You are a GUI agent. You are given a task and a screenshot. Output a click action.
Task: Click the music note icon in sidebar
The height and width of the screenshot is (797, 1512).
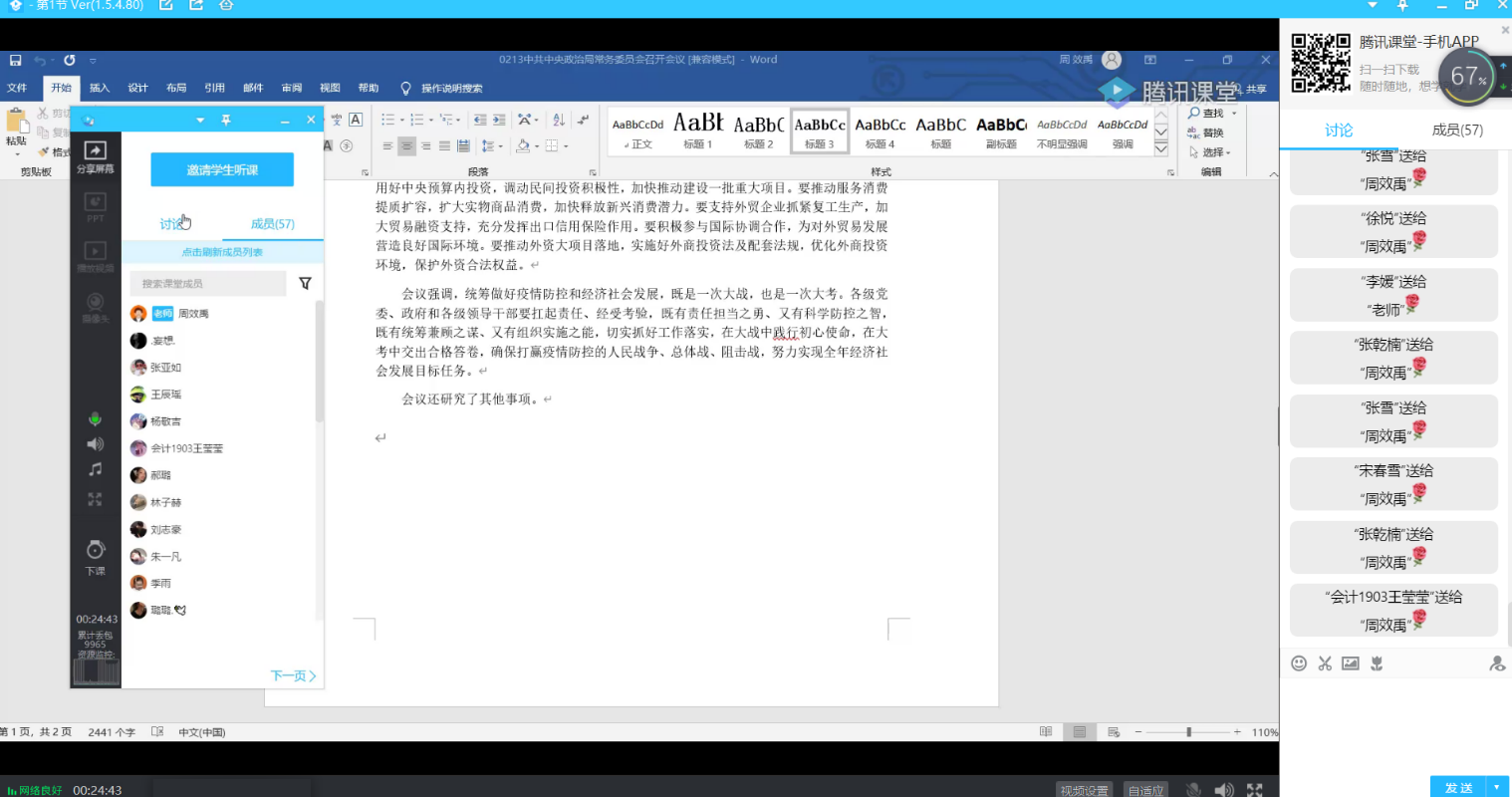96,469
